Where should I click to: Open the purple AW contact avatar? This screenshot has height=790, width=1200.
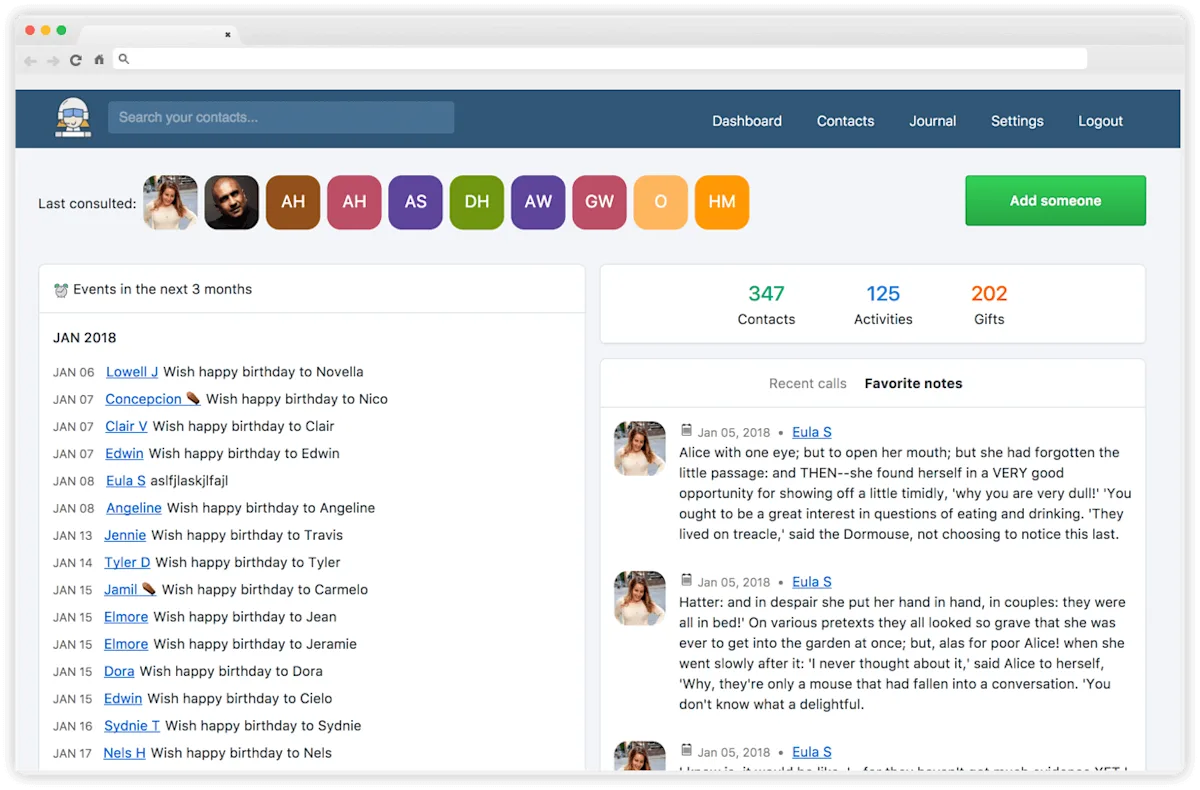pos(538,202)
